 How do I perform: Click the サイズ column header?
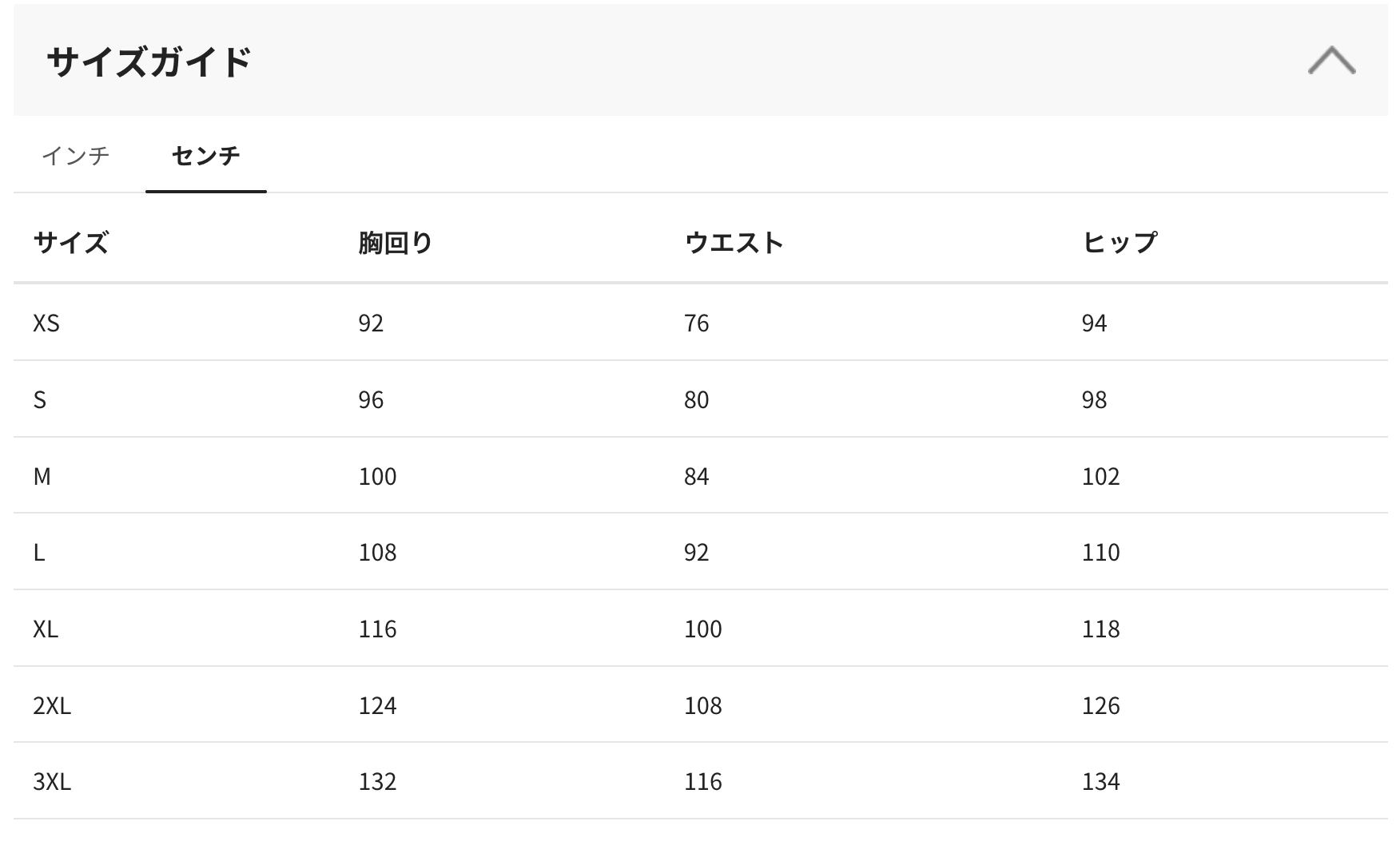tap(70, 242)
